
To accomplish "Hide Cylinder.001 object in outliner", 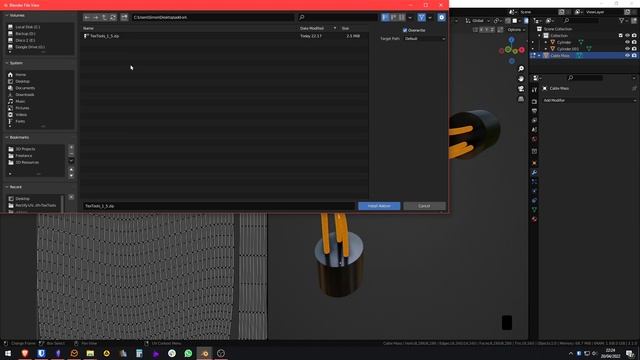I will (x=627, y=49).
